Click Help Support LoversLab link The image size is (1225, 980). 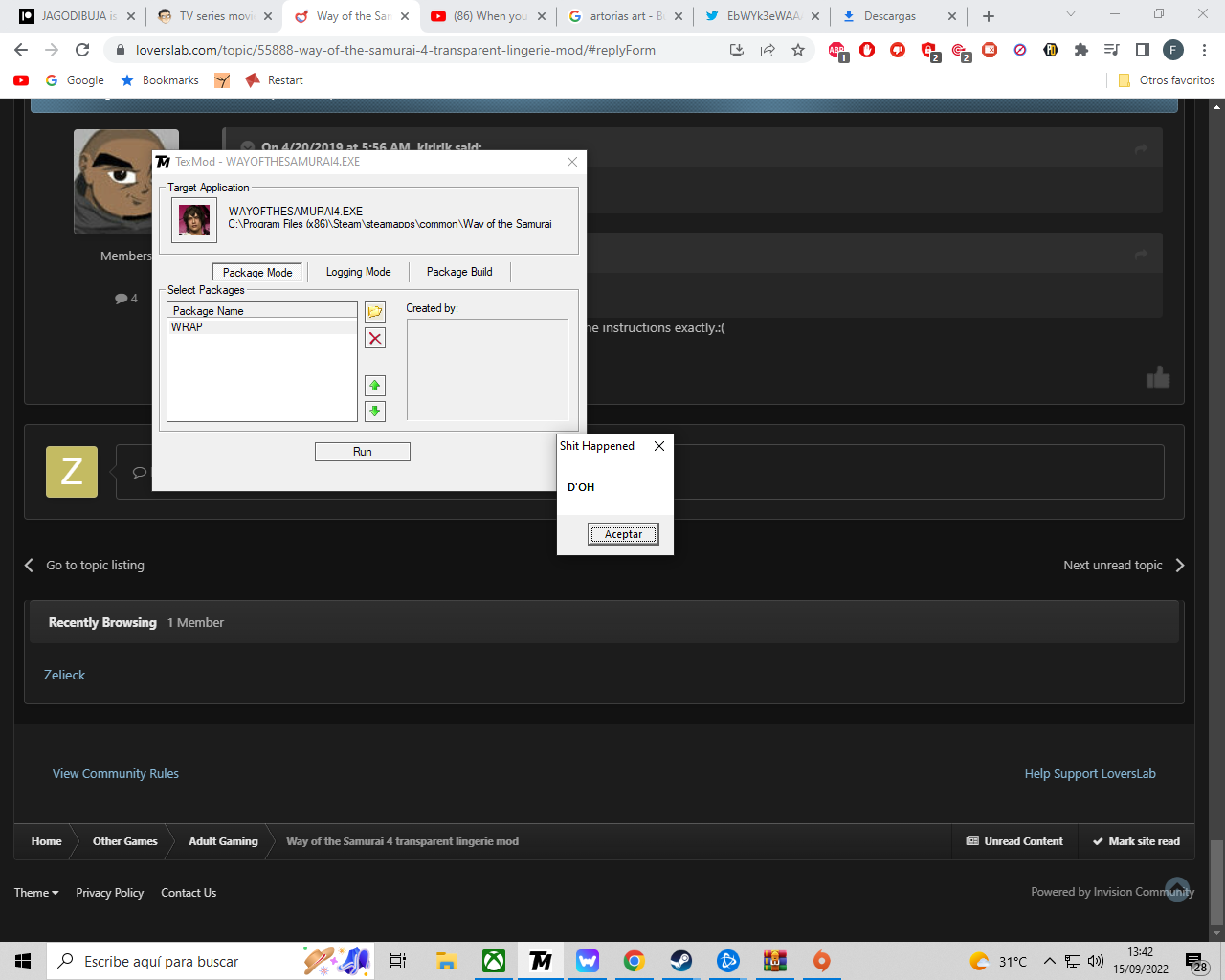click(1090, 773)
